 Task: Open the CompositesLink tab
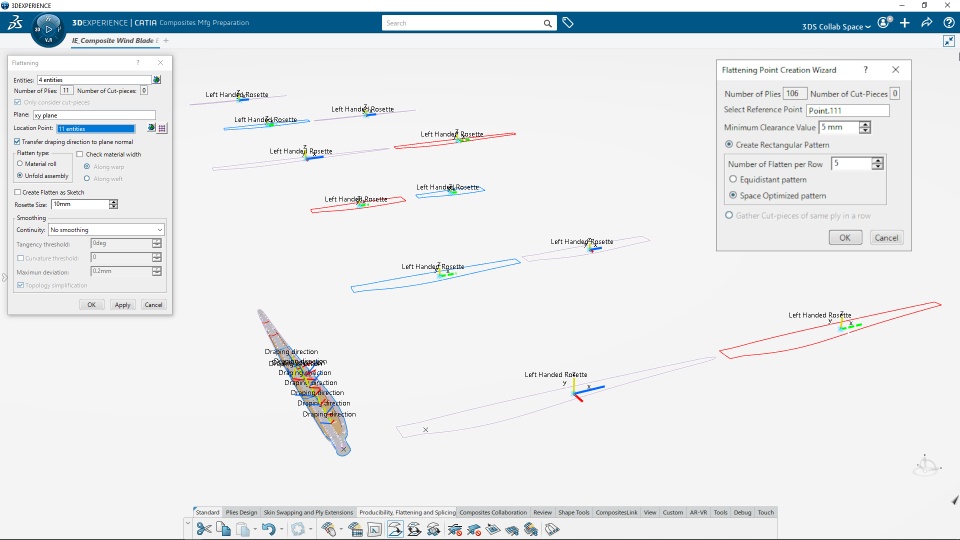tap(617, 512)
